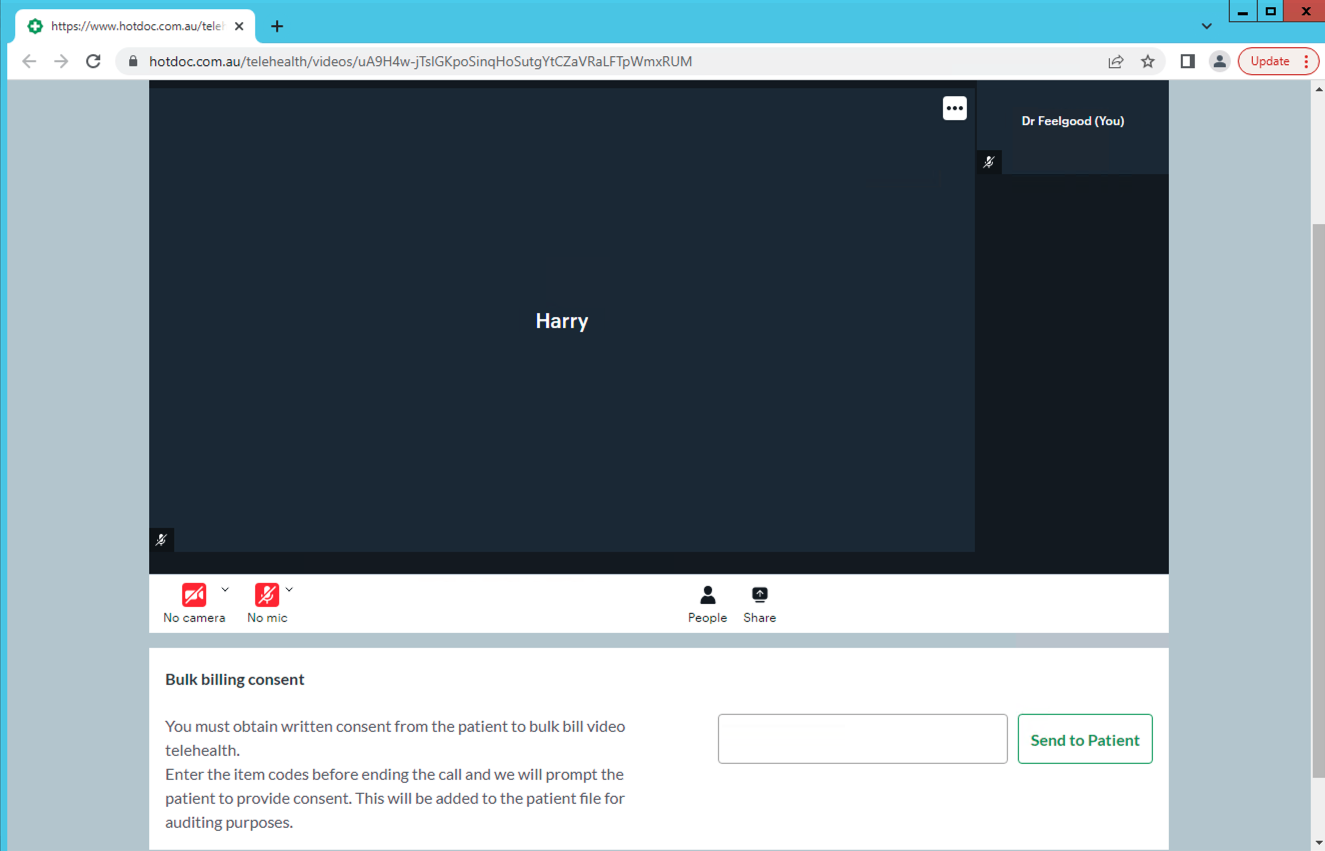
Task: Bookmark the page with the star icon
Action: pyautogui.click(x=1147, y=61)
